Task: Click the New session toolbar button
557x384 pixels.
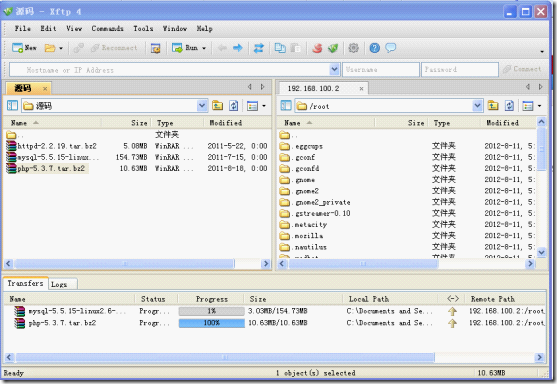Action: point(24,48)
